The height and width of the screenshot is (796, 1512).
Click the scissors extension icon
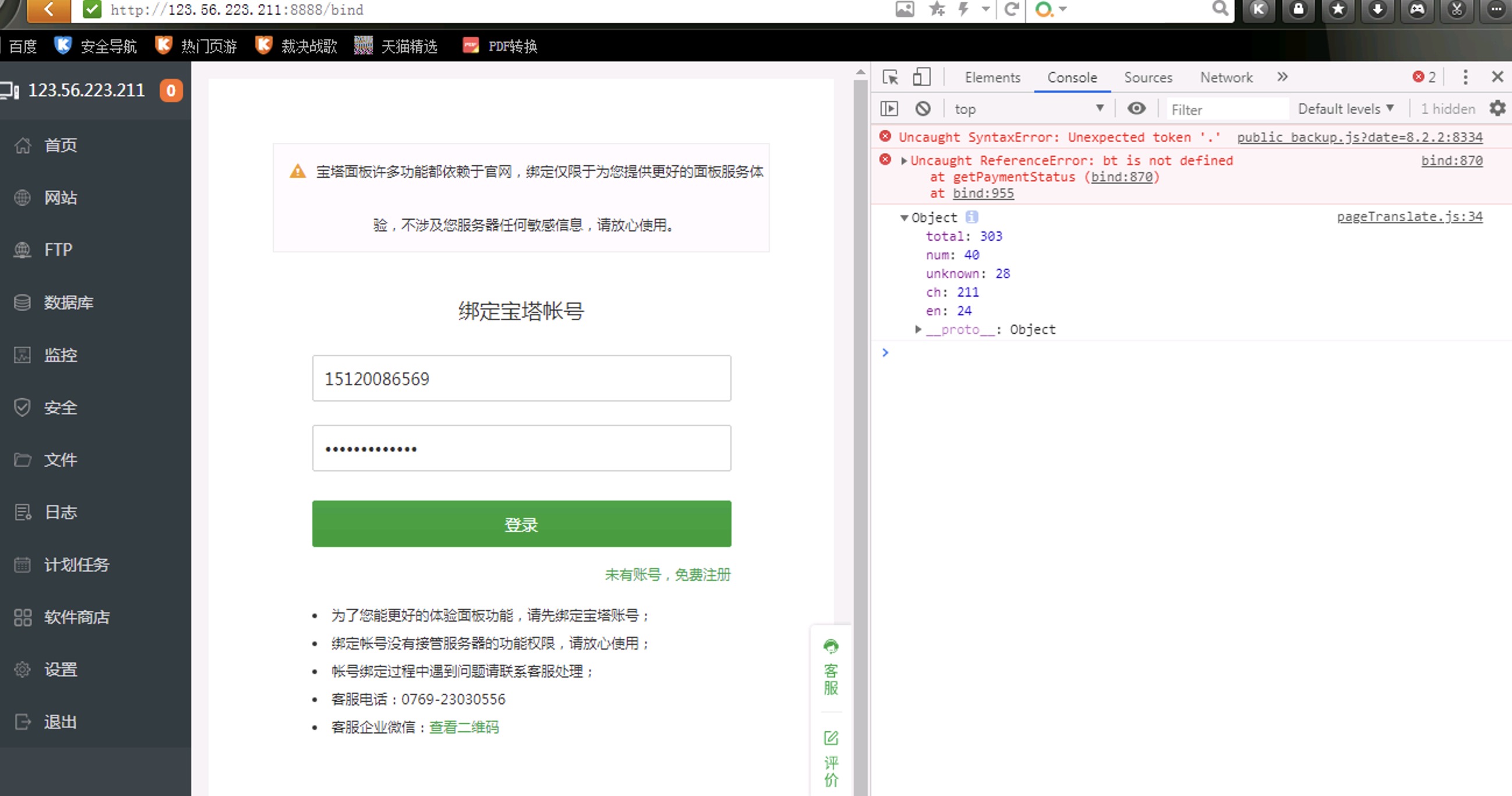click(1457, 9)
